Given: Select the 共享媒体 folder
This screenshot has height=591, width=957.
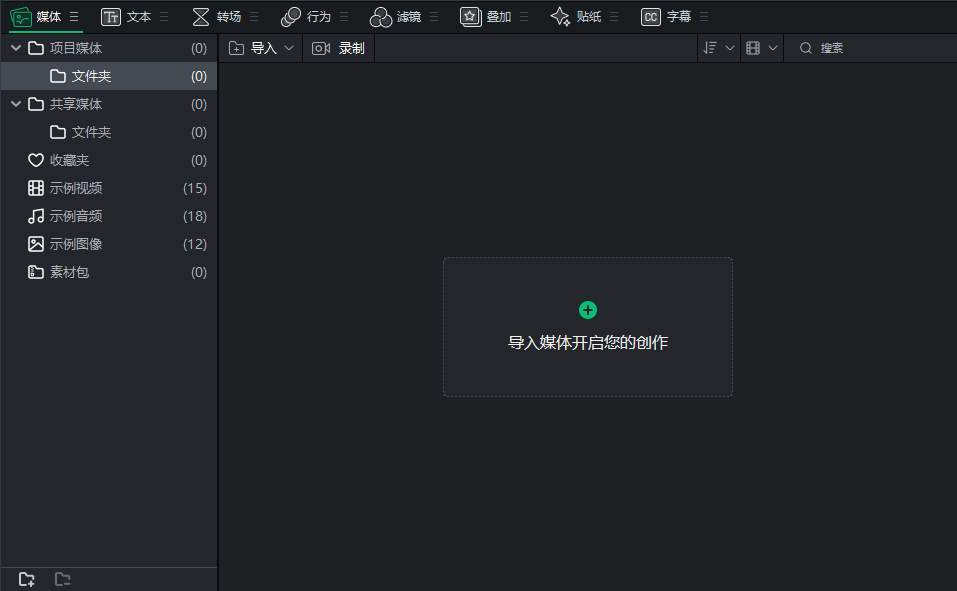Looking at the screenshot, I should (109, 104).
